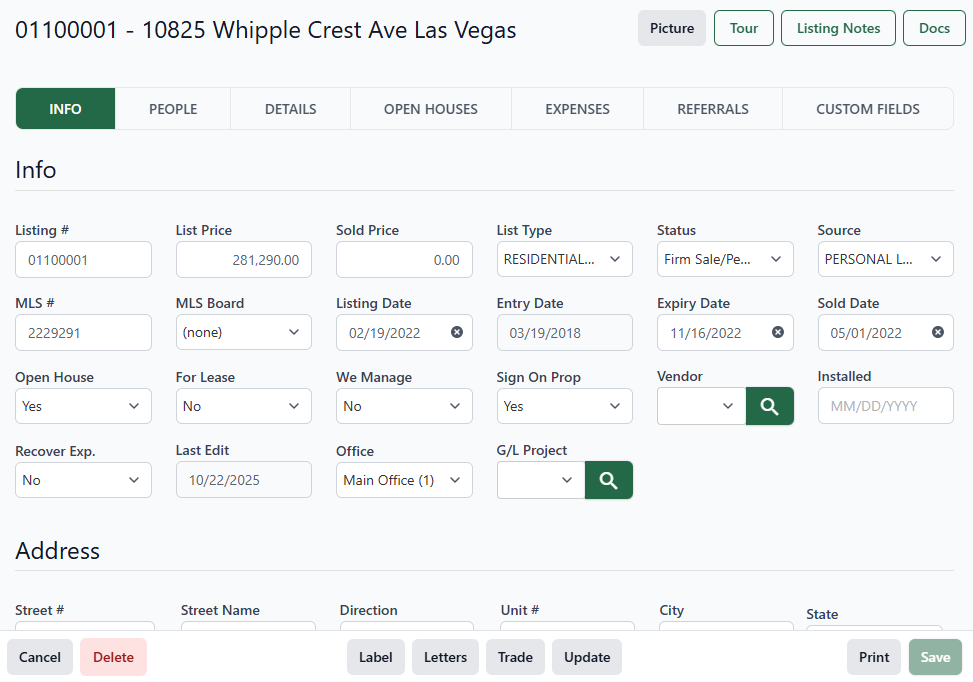
Task: Go to the OPEN HOUSES tab
Action: coord(431,109)
